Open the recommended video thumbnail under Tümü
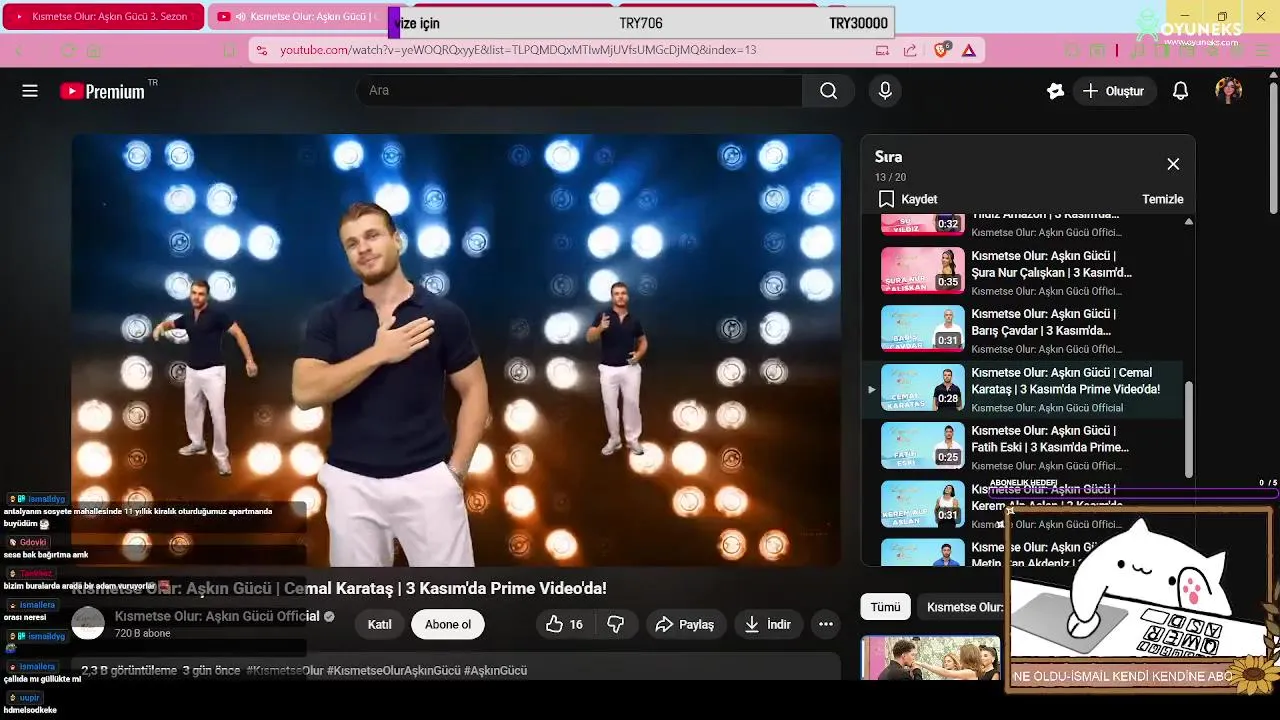Image resolution: width=1280 pixels, height=720 pixels. click(930, 658)
